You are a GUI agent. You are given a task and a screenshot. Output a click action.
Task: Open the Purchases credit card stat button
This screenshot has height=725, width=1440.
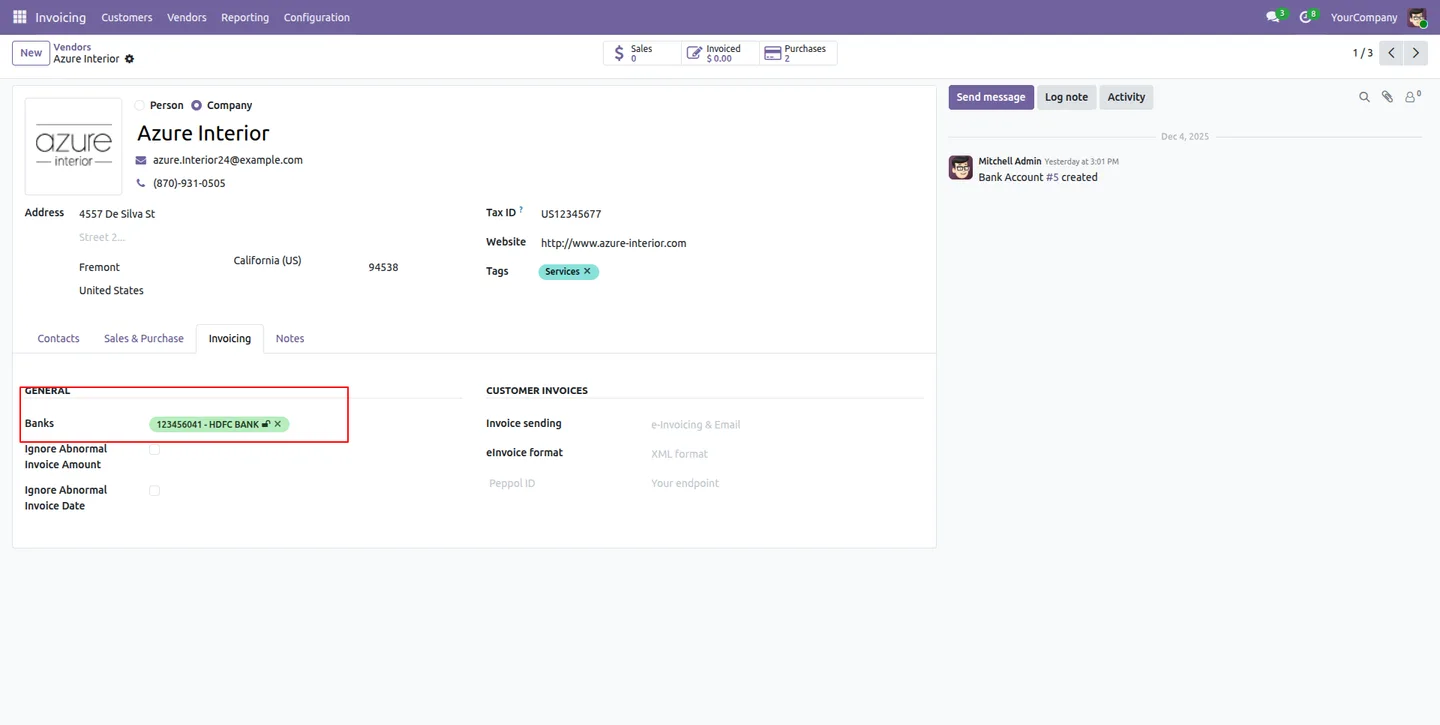(x=798, y=53)
